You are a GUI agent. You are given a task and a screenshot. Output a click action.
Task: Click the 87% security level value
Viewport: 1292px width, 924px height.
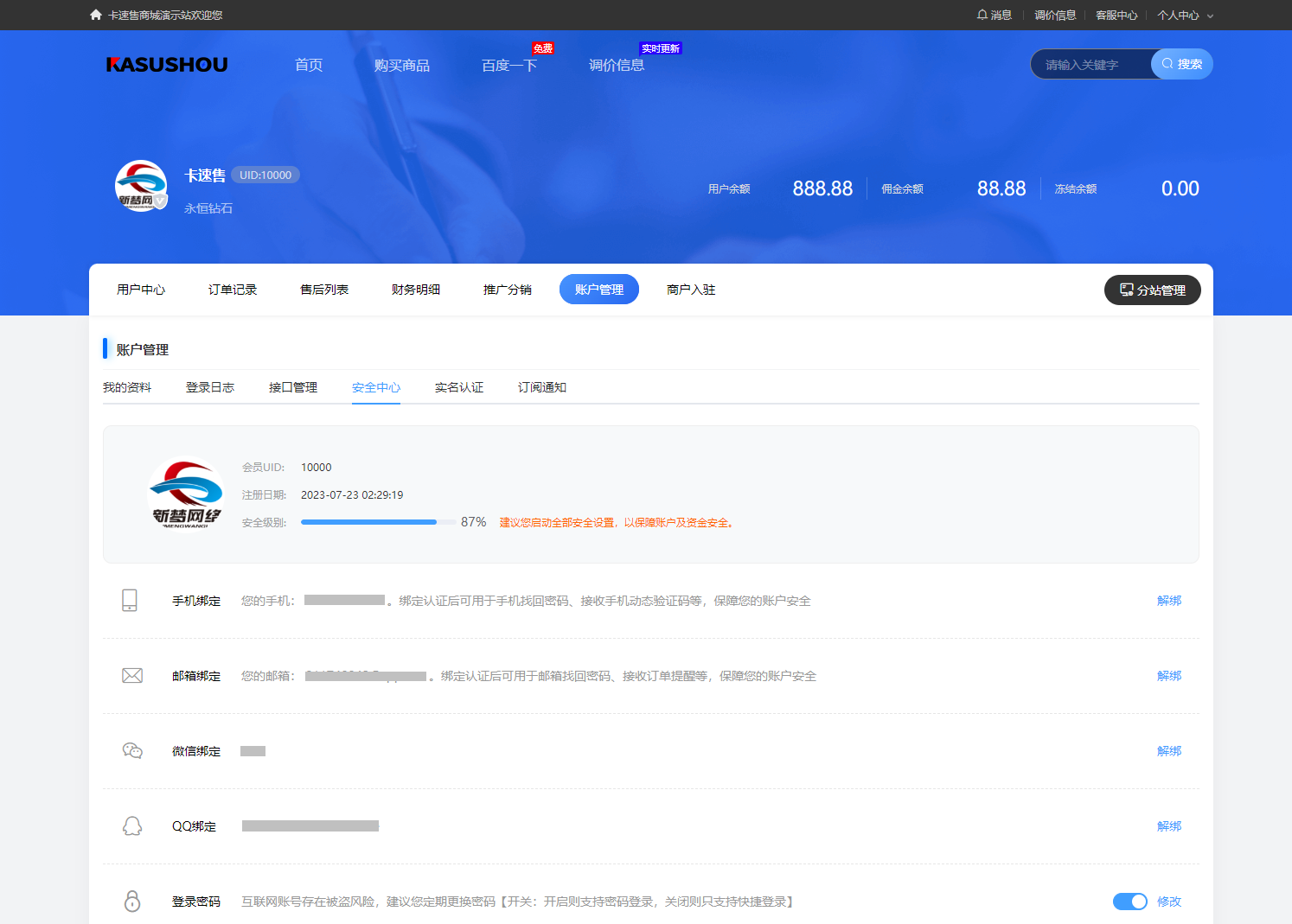[x=474, y=522]
